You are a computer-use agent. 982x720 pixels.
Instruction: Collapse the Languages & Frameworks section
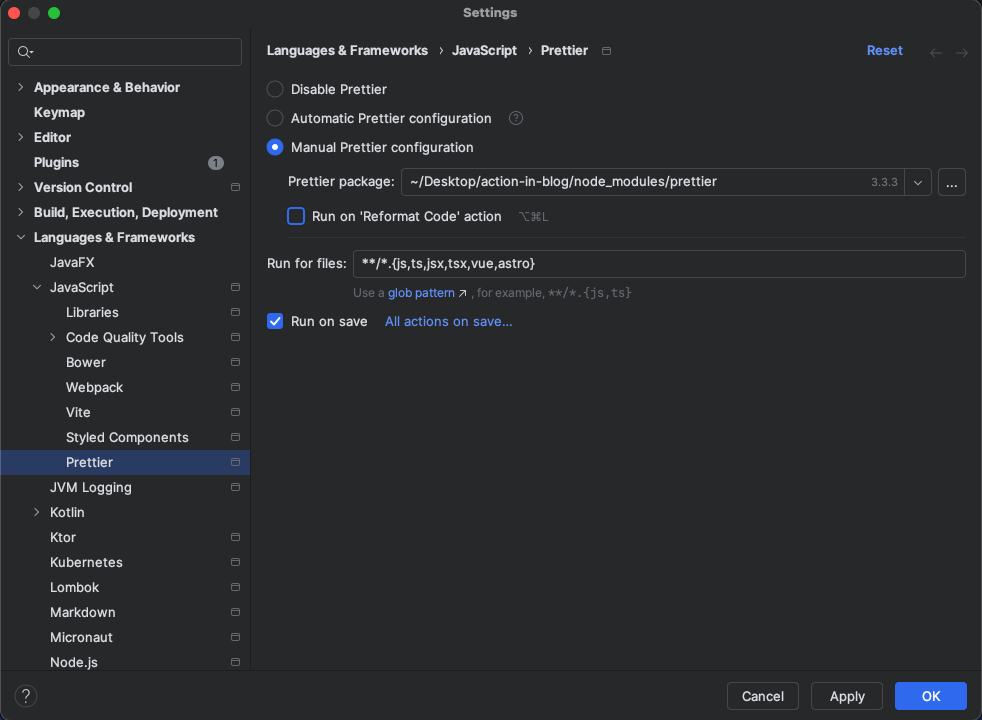(x=21, y=237)
